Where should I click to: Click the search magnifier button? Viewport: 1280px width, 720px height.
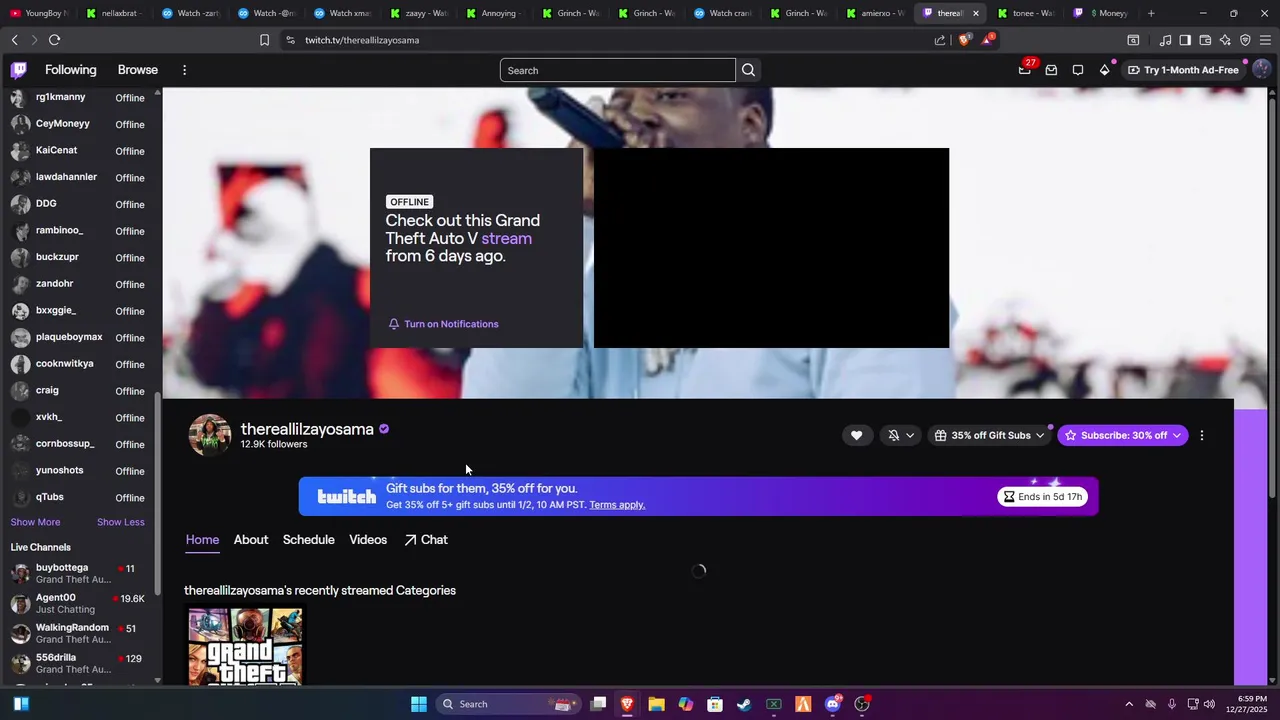coord(748,70)
